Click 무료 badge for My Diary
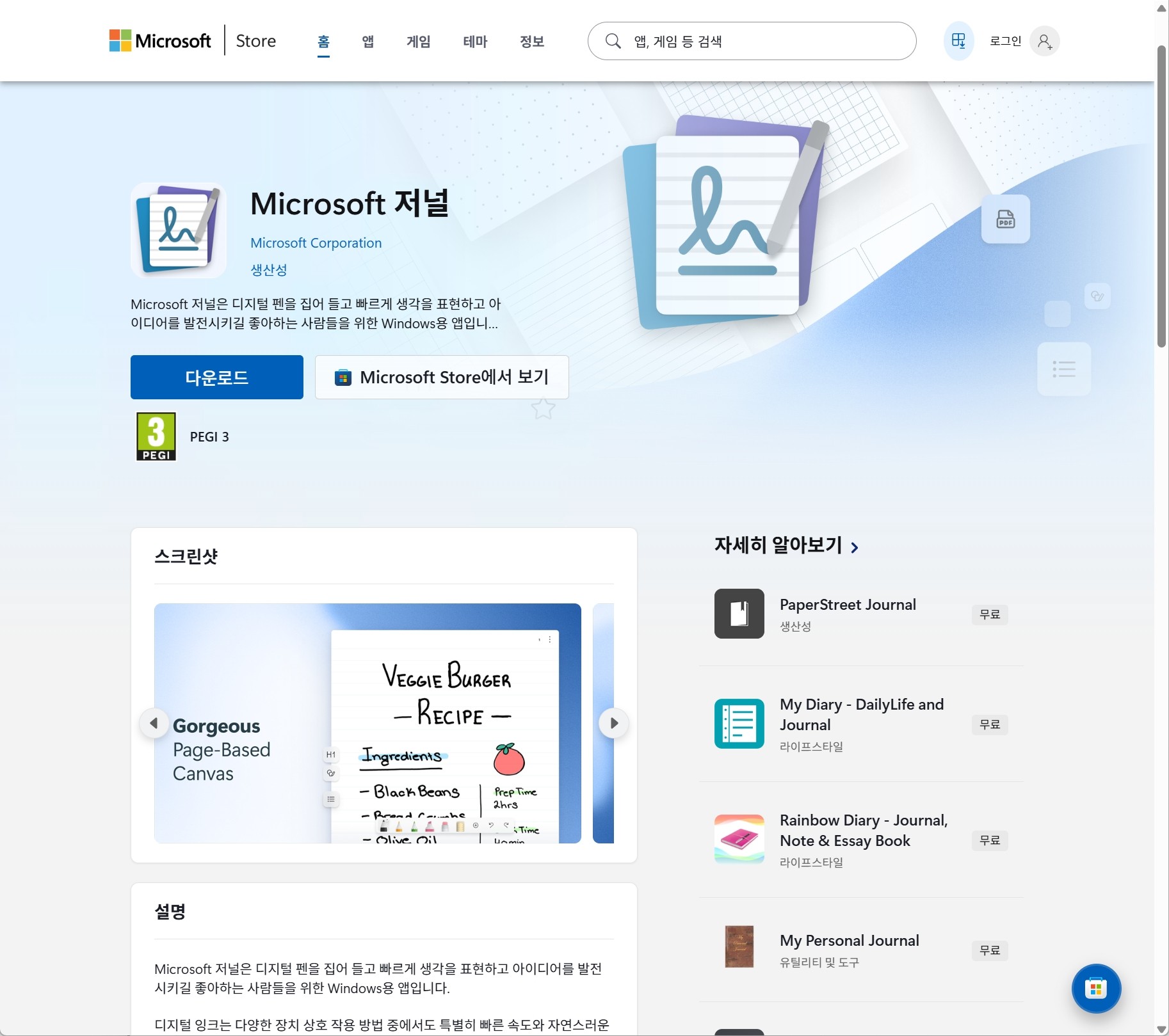Viewport: 1169px width, 1036px height. pyautogui.click(x=990, y=724)
